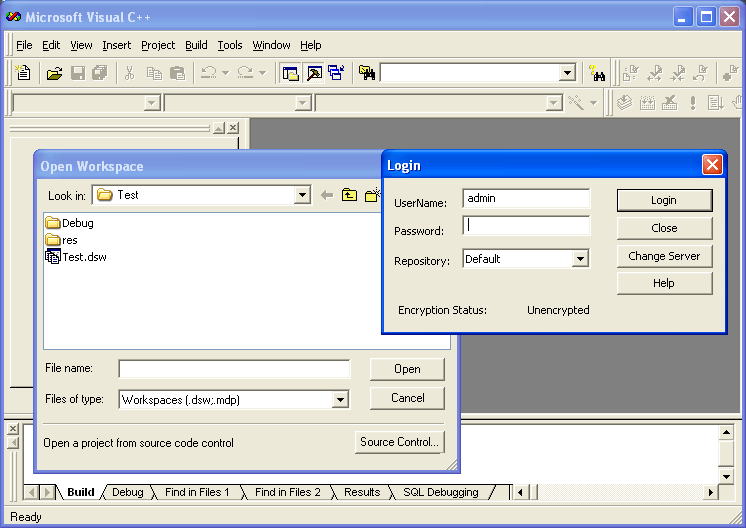Viewport: 746px width, 528px height.
Task: Click the Build grid toolbar icon
Action: tap(648, 102)
